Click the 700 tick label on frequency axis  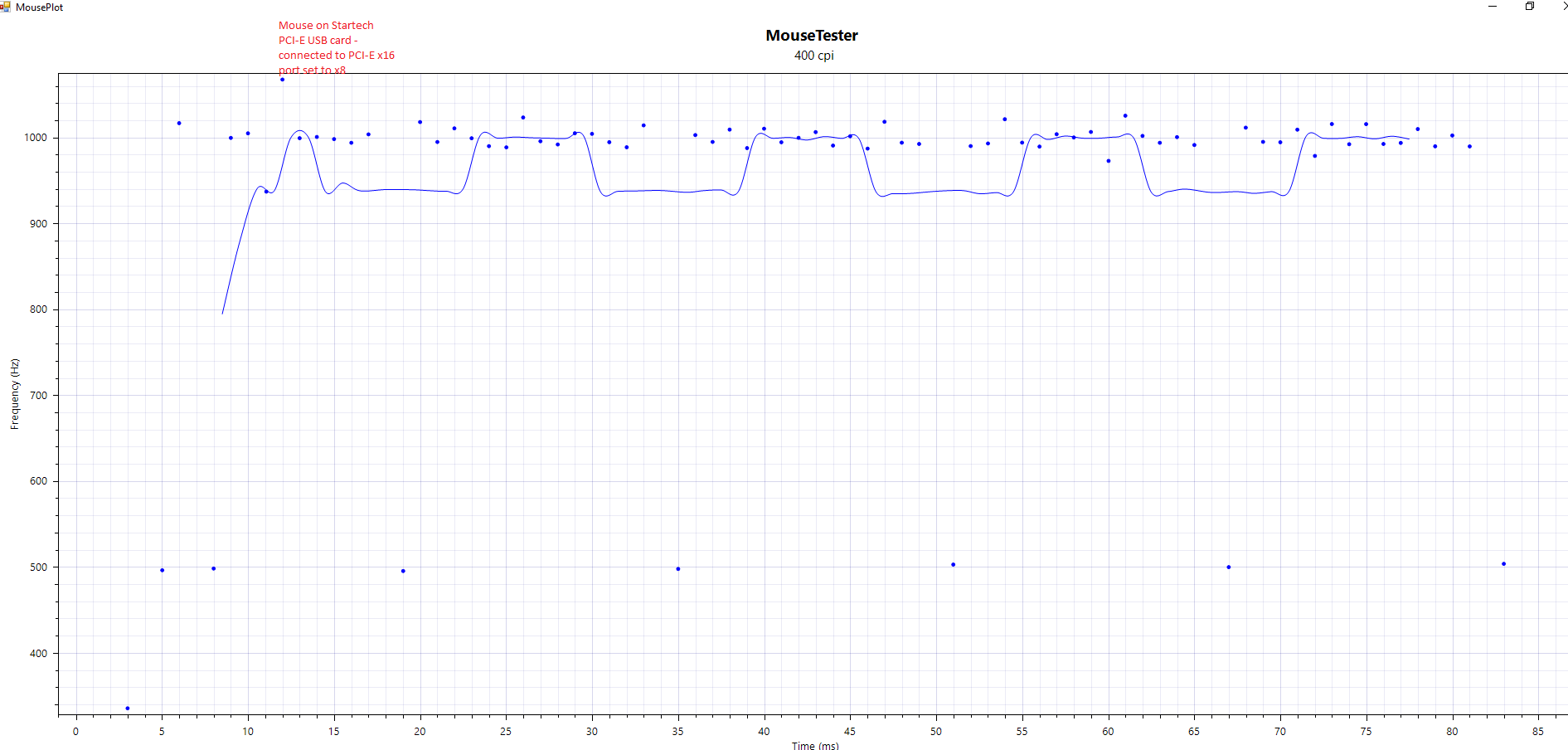(38, 396)
